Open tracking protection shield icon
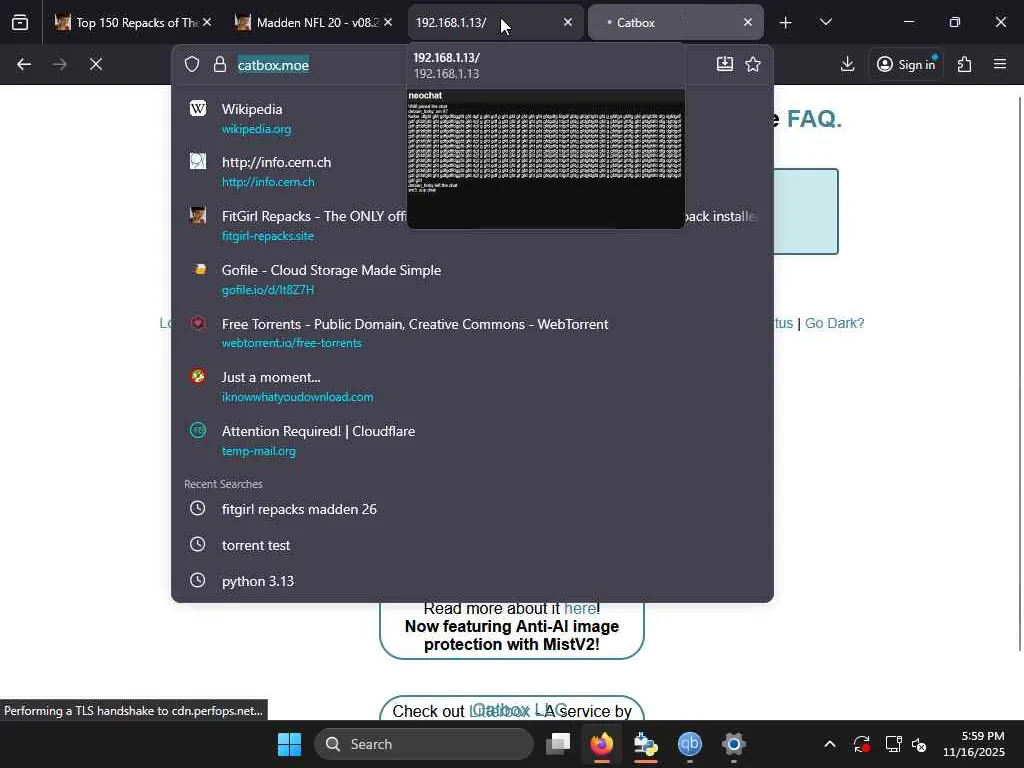 [191, 64]
